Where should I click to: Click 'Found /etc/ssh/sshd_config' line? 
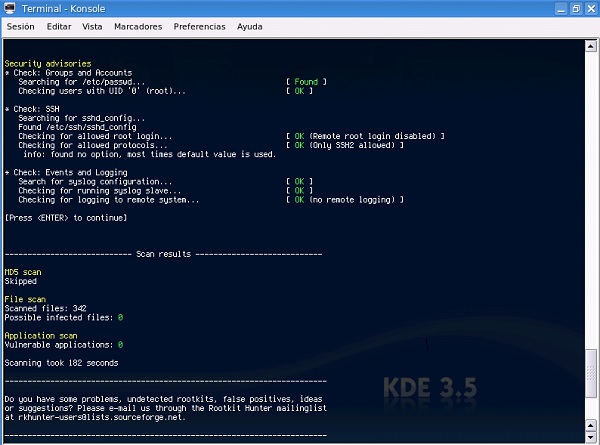pos(77,127)
